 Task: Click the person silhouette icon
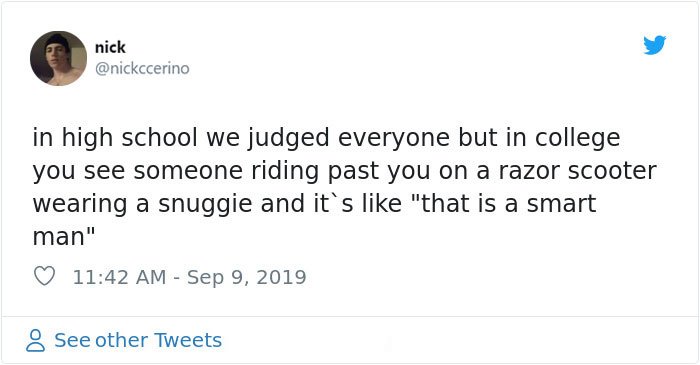pyautogui.click(x=35, y=340)
